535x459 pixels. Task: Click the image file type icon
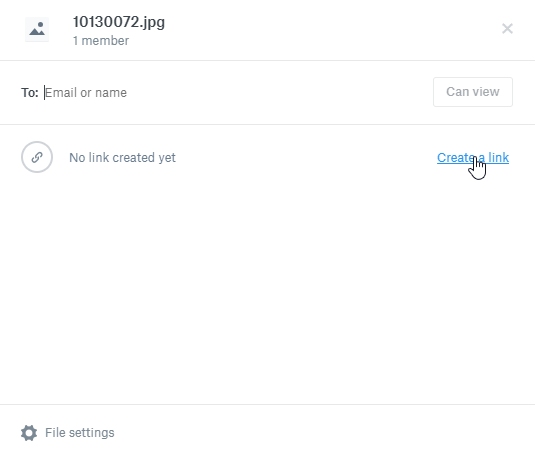[37, 29]
